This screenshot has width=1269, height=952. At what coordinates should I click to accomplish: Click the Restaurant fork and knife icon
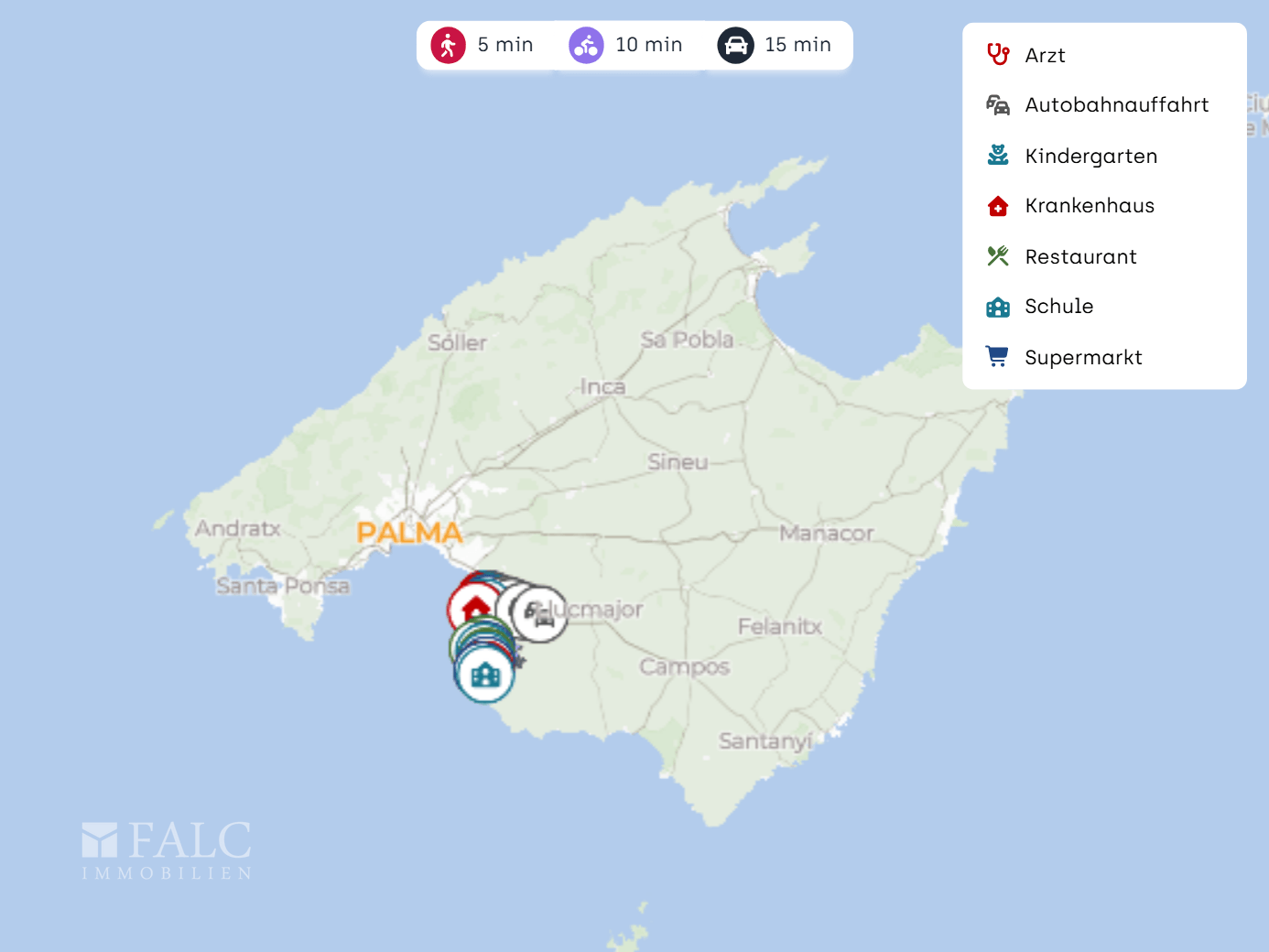pos(998,256)
